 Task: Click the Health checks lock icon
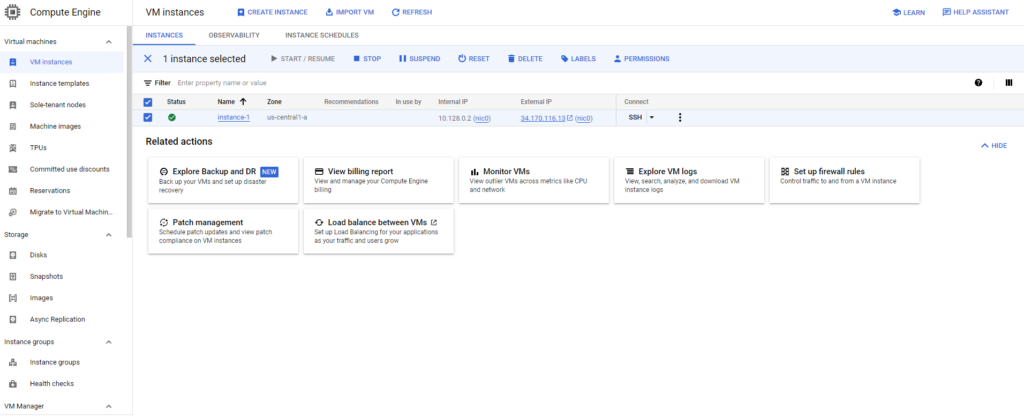[x=12, y=384]
